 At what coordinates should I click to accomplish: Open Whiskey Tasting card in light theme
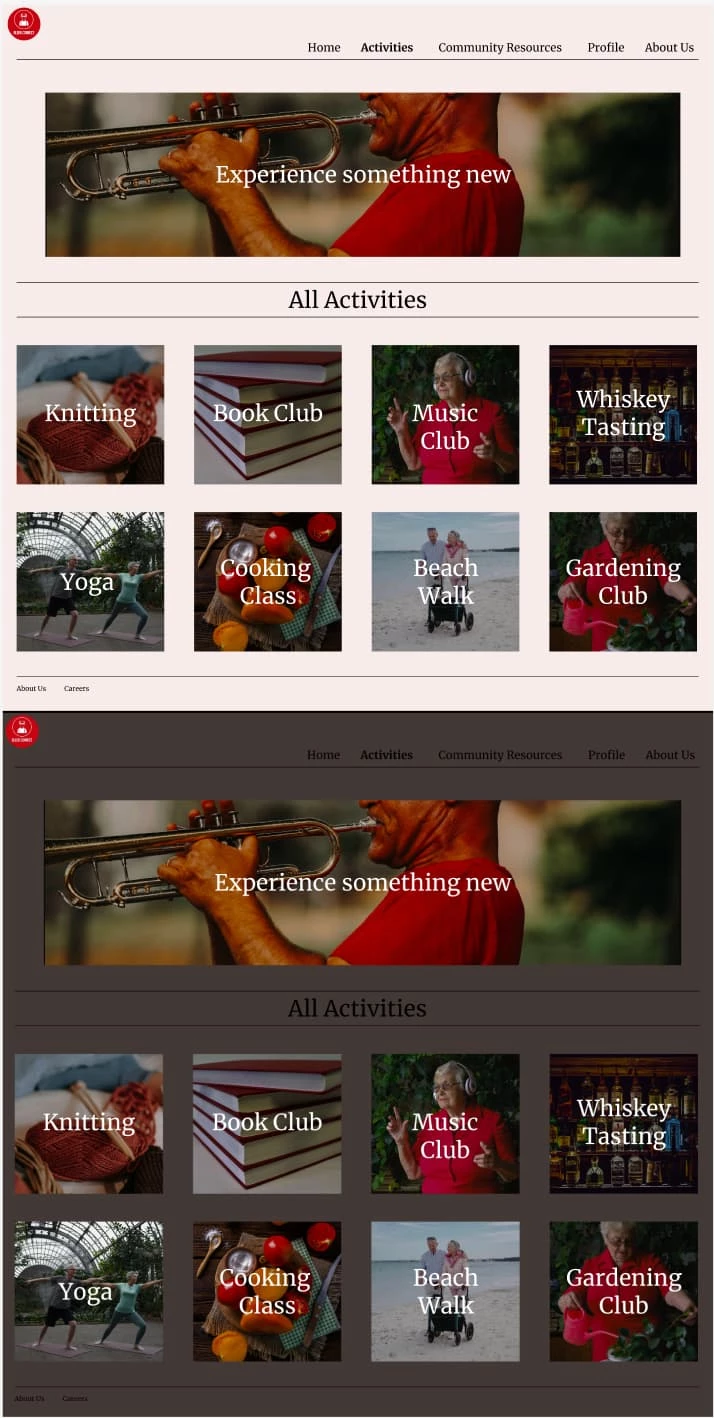[x=623, y=414]
